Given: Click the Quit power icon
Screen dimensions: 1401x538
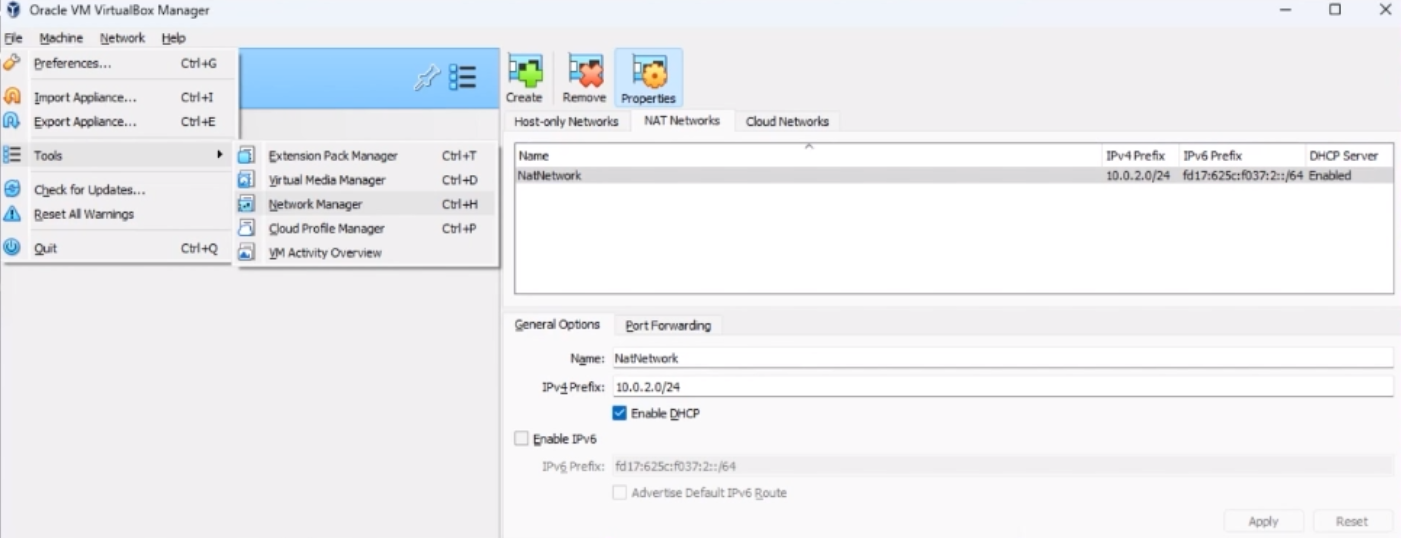Looking at the screenshot, I should (x=12, y=248).
